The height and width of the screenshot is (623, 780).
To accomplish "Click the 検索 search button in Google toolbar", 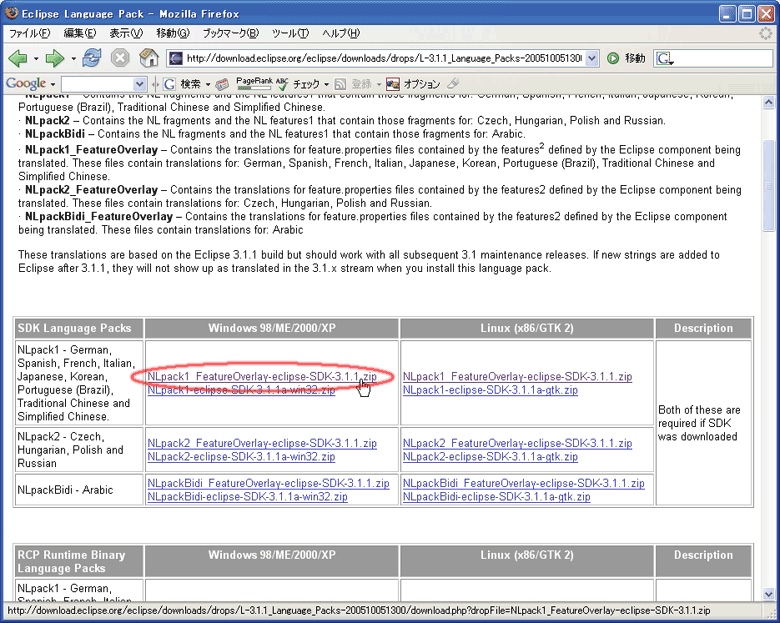I will point(191,84).
